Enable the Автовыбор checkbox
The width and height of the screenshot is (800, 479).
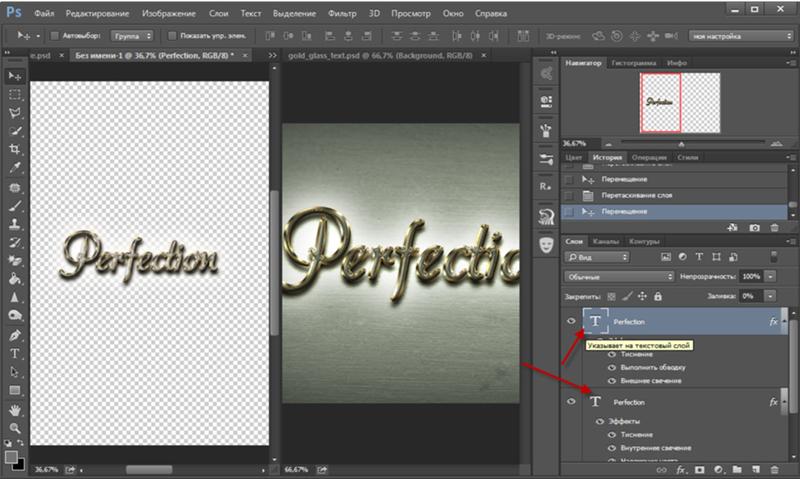click(x=54, y=35)
